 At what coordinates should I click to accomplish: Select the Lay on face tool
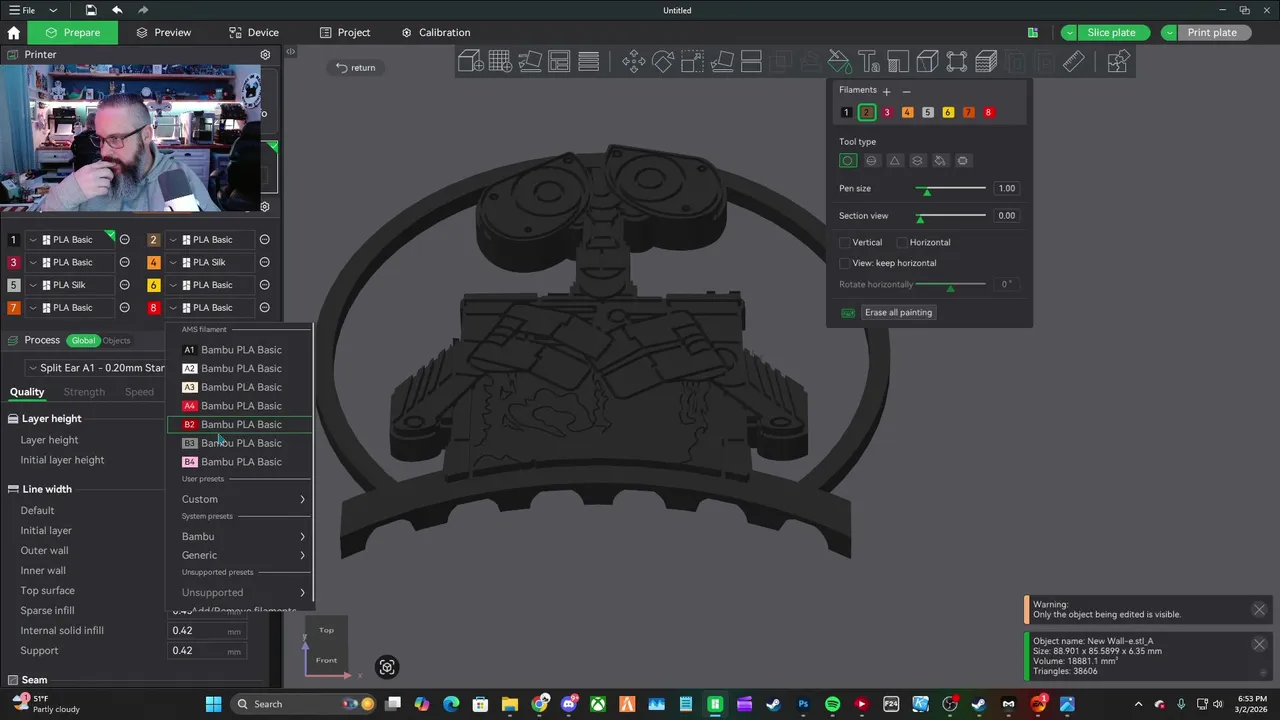tap(722, 62)
